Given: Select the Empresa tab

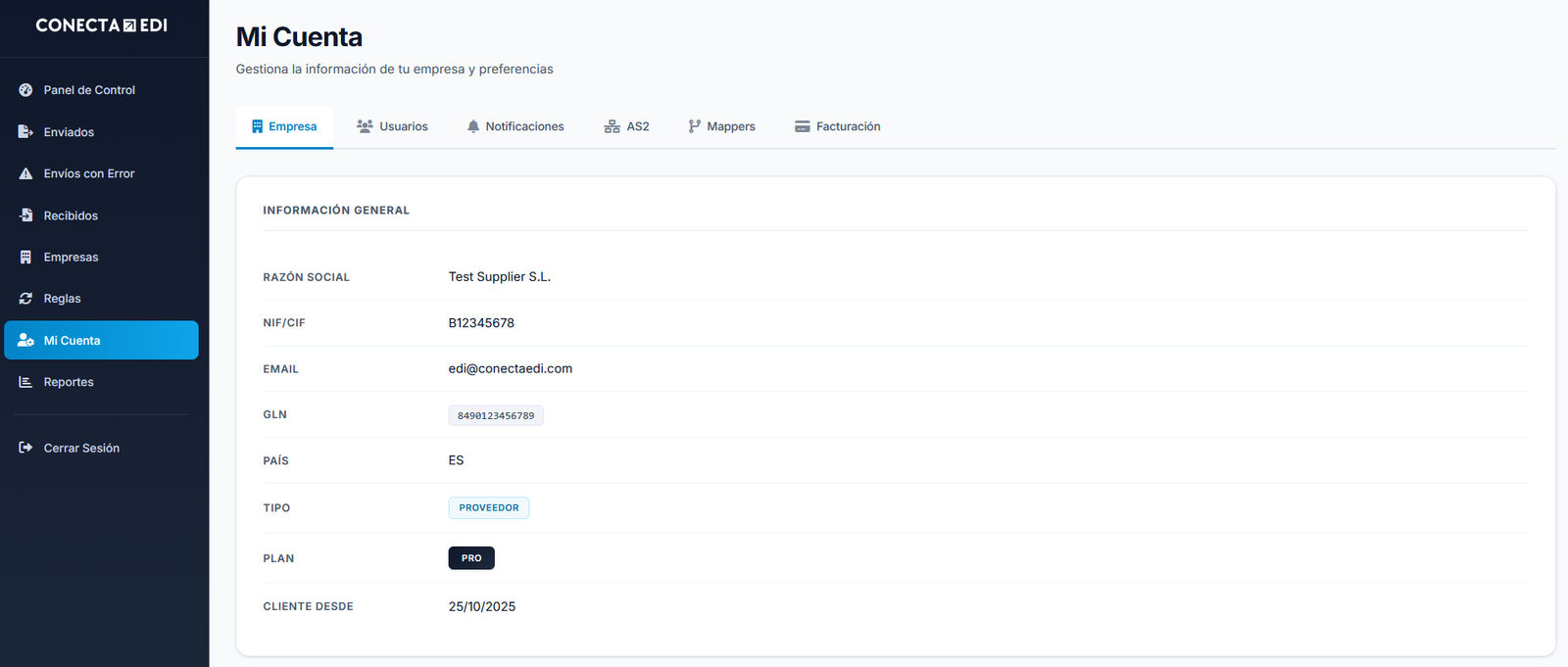Looking at the screenshot, I should click(284, 126).
